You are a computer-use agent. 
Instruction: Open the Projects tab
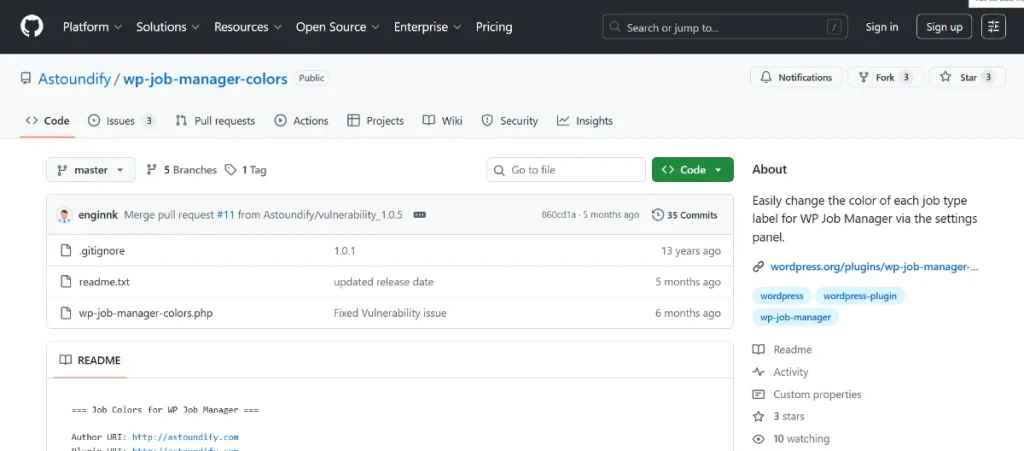376,121
